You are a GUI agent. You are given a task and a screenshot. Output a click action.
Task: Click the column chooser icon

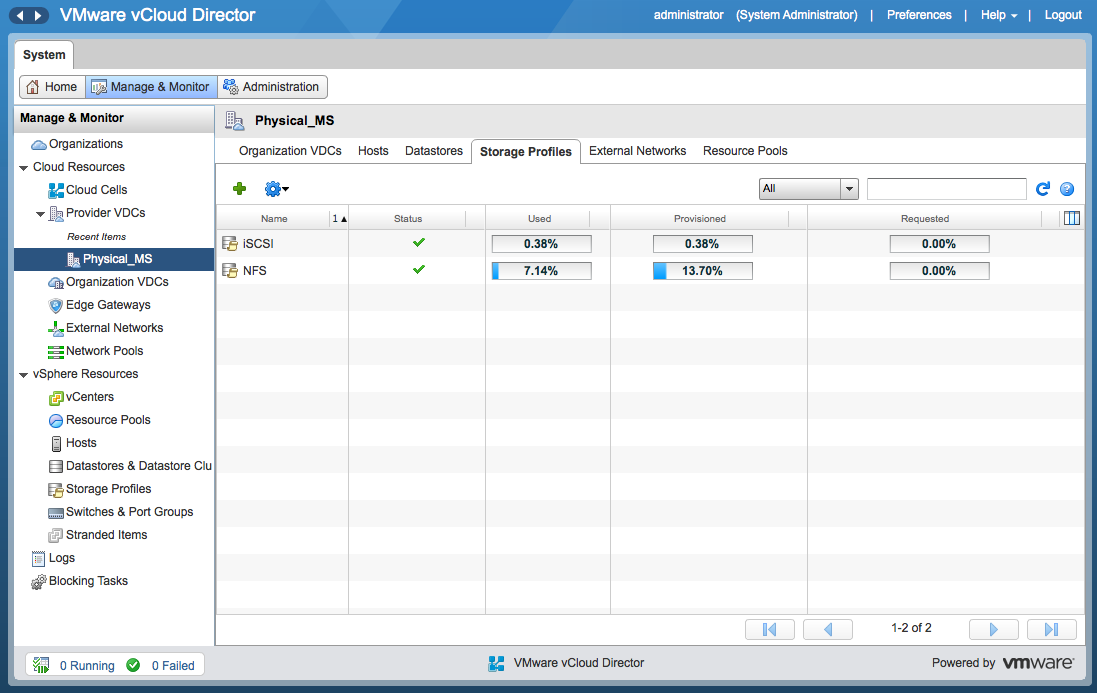tap(1071, 219)
